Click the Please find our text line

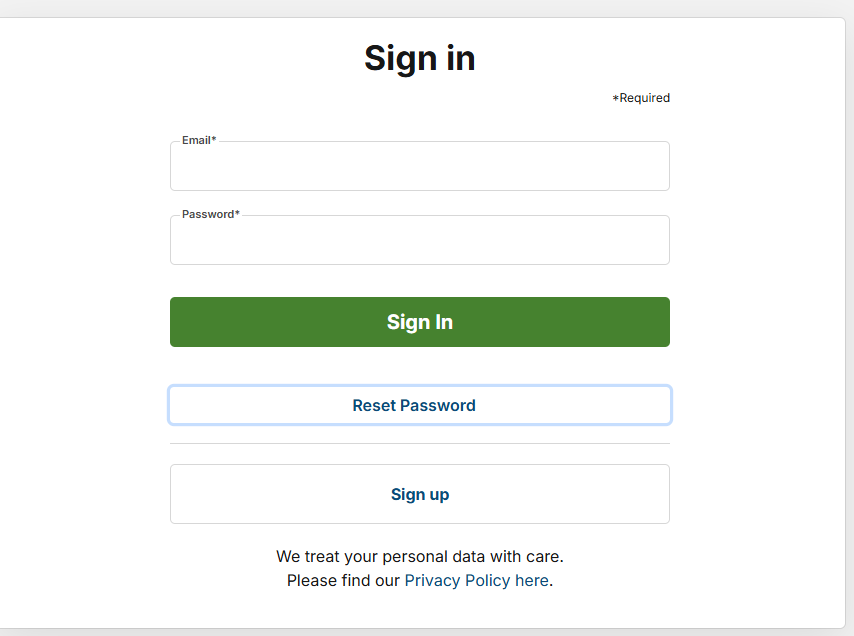click(343, 580)
